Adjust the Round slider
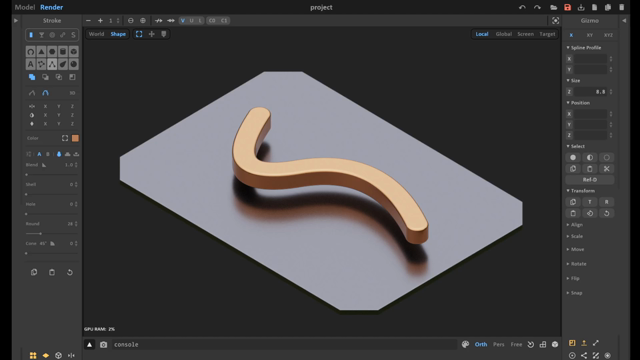640x360 pixels. pos(51,233)
